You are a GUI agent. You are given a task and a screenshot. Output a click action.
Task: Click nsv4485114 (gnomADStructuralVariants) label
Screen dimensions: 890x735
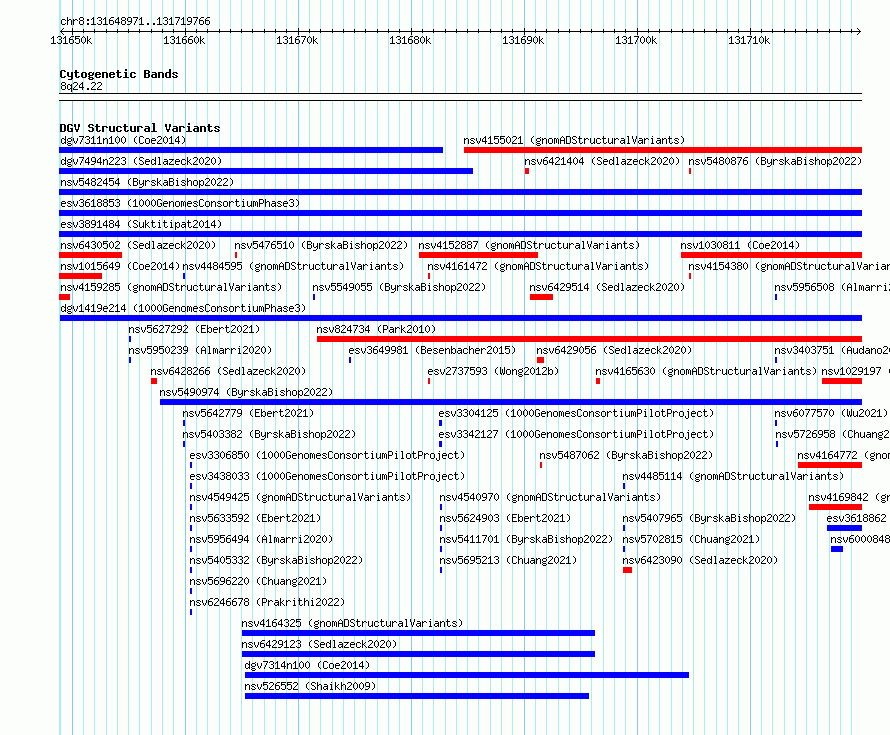(x=733, y=476)
